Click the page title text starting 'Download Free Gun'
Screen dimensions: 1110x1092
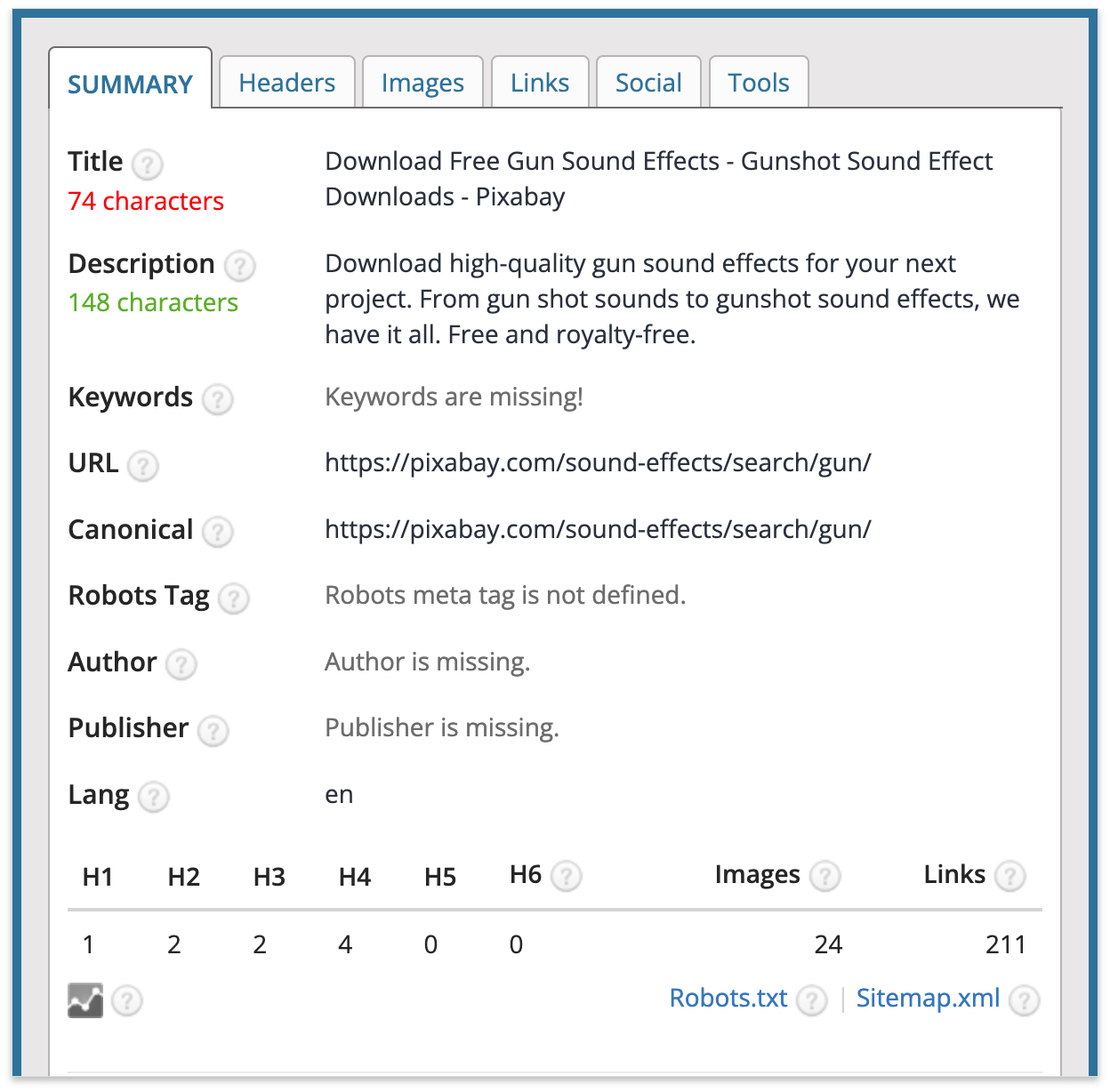pyautogui.click(x=659, y=179)
